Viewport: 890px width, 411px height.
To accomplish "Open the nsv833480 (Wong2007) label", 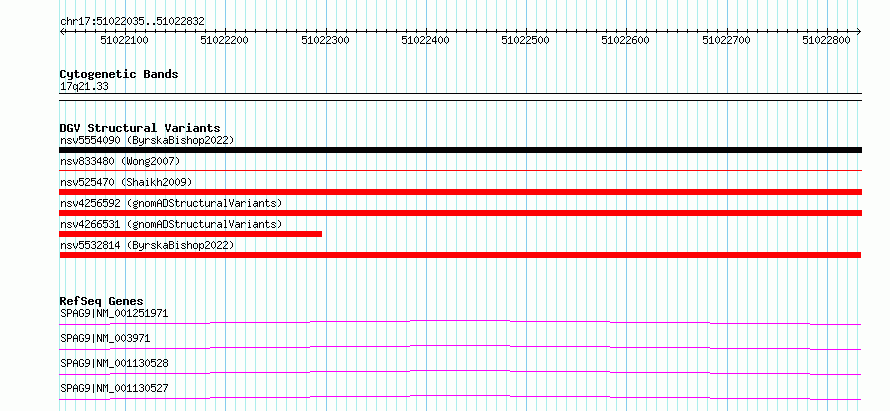I will click(120, 161).
